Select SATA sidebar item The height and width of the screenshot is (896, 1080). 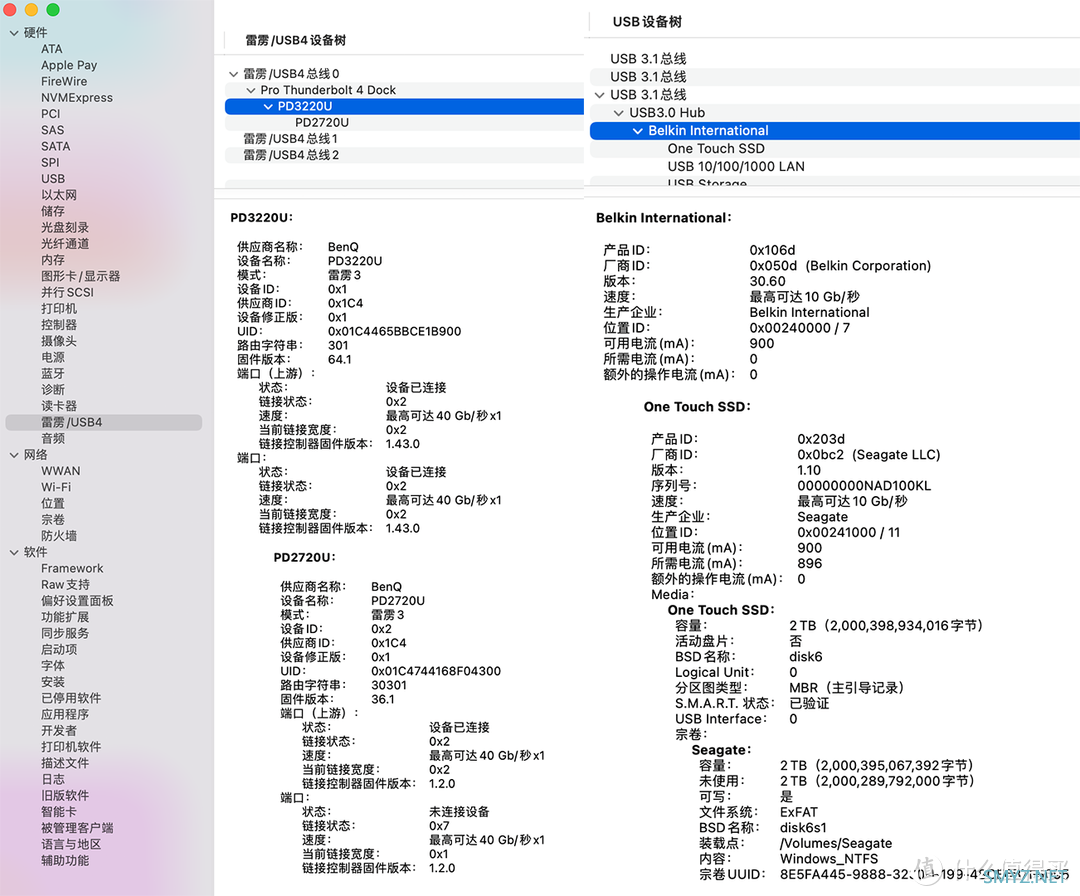click(x=55, y=146)
